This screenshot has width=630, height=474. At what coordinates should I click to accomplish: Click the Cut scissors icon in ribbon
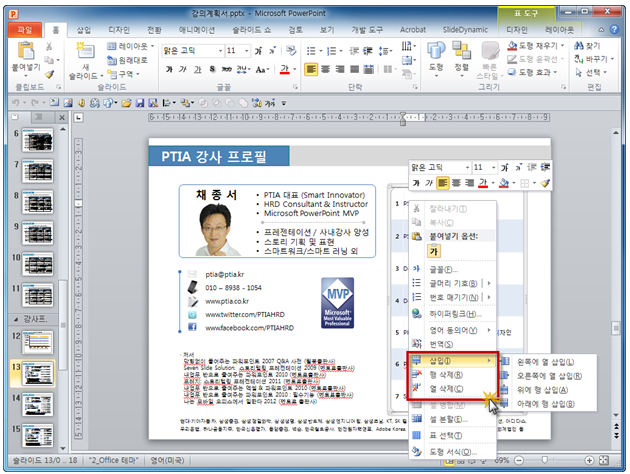[x=49, y=47]
